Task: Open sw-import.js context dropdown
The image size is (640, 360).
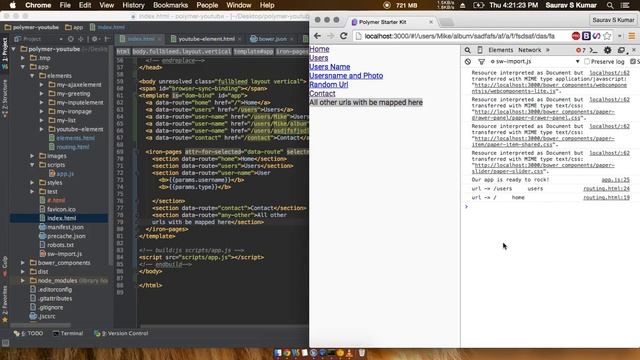Action: (535, 62)
